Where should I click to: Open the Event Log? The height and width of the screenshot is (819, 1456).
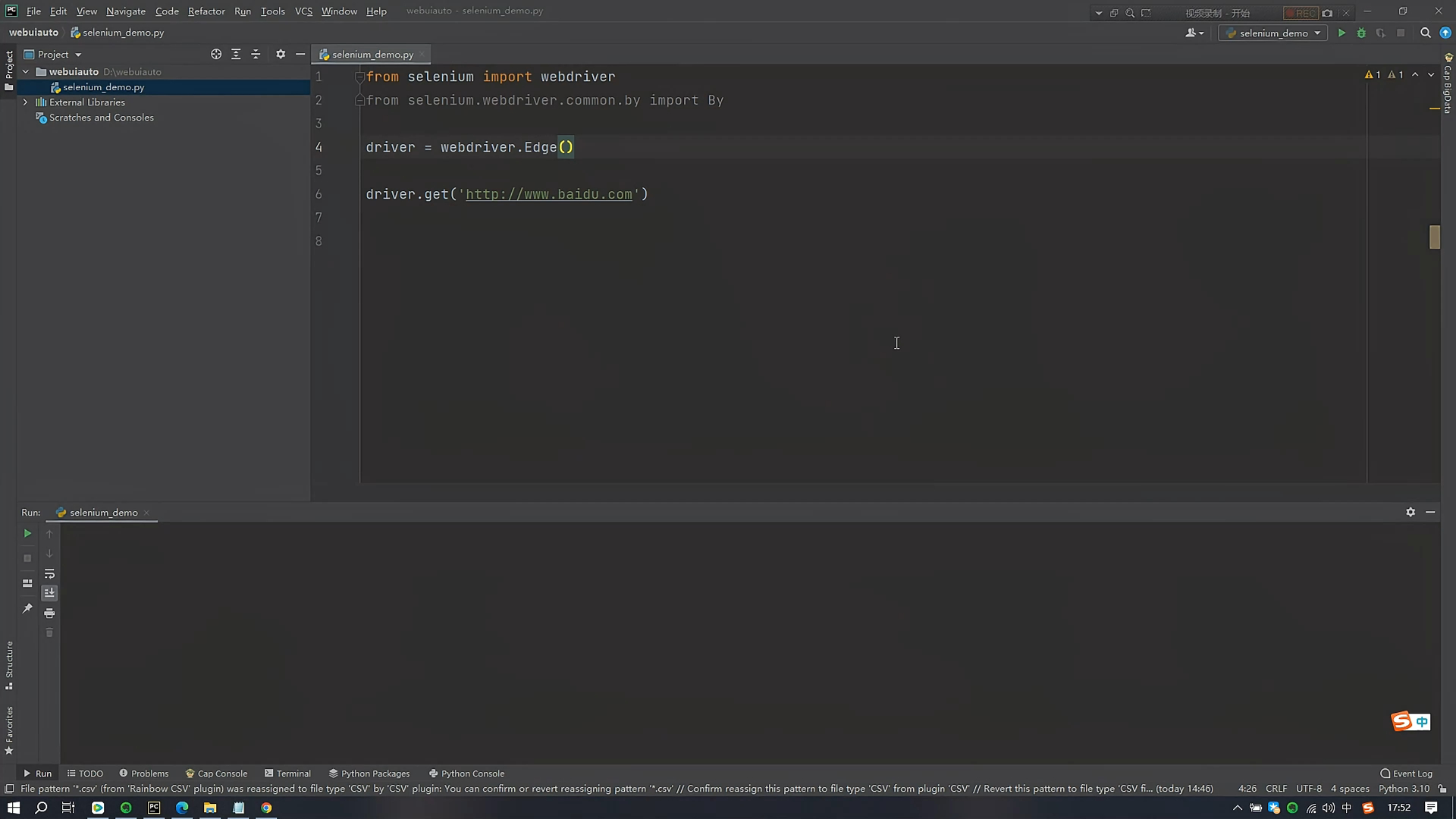[1406, 773]
